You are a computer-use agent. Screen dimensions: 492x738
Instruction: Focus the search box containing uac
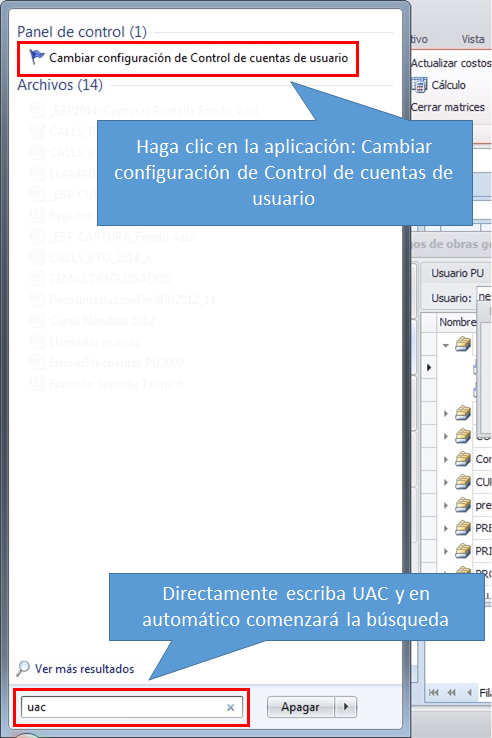[x=132, y=707]
